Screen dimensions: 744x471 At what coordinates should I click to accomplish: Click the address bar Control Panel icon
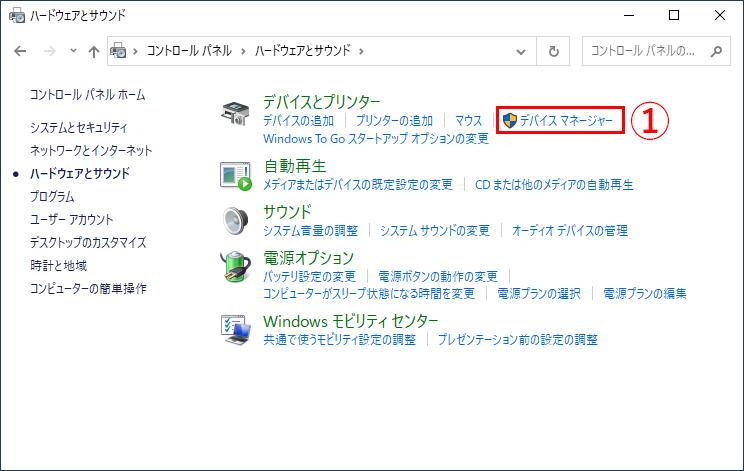tap(118, 51)
